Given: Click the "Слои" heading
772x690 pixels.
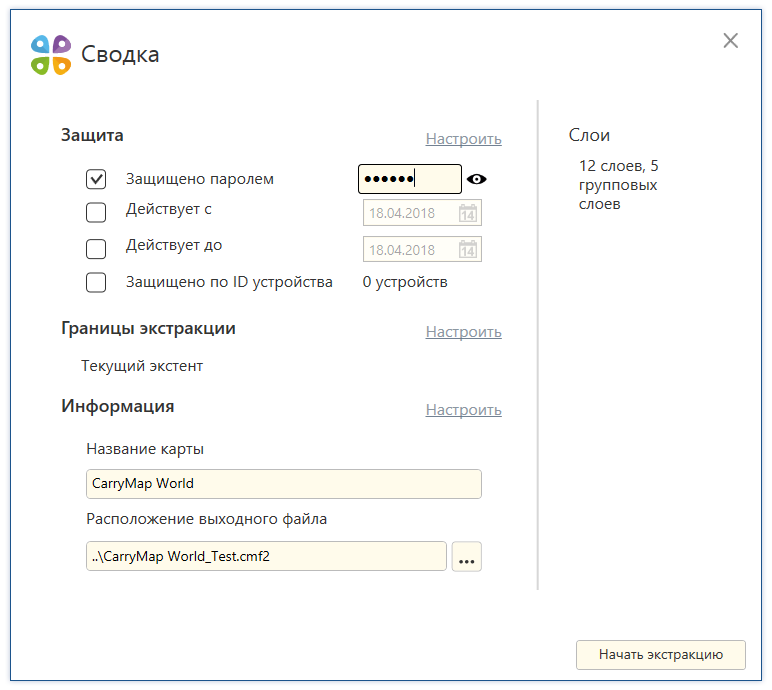Looking at the screenshot, I should (x=589, y=135).
